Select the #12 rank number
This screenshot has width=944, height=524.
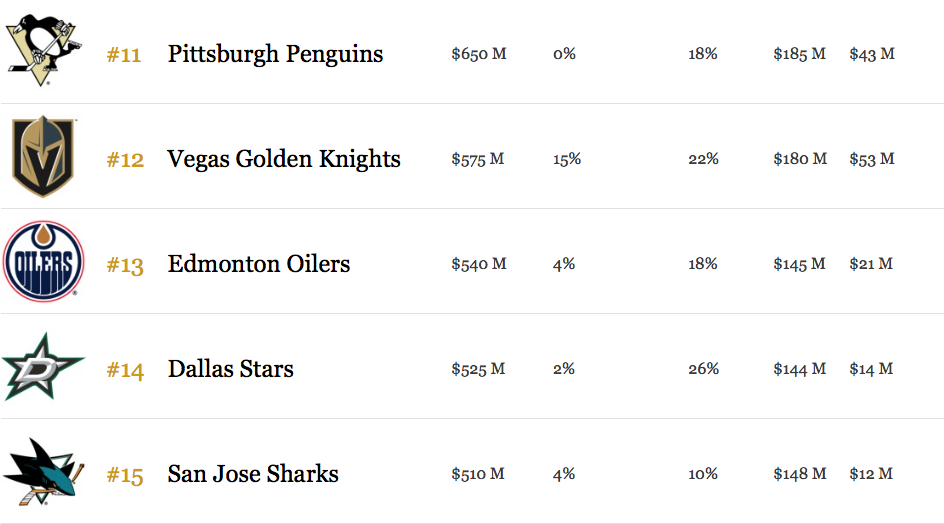tap(125, 160)
